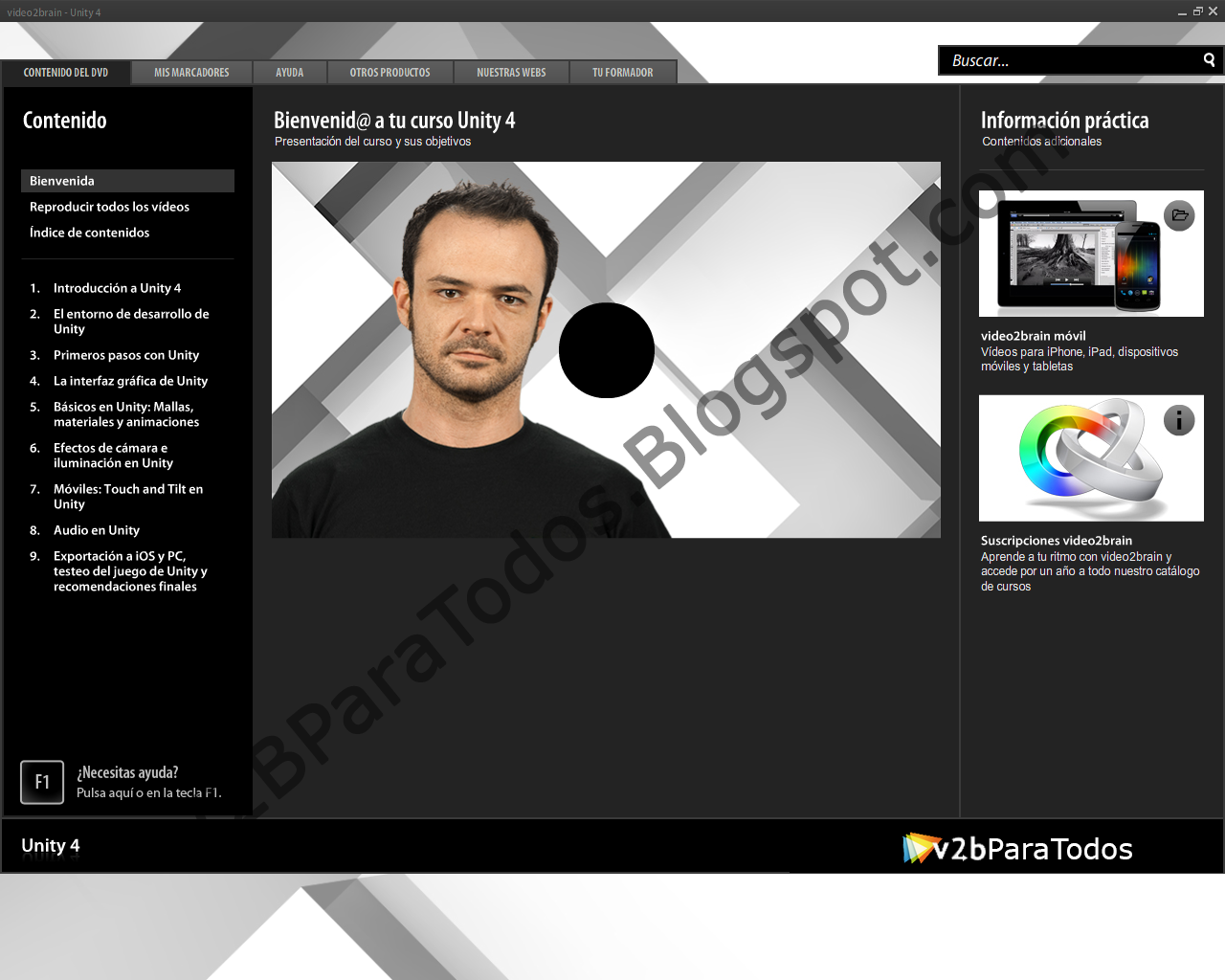1225x980 pixels.
Task: Click 'Vídeos para iPhone, iPad' description text
Action: coord(1080,359)
